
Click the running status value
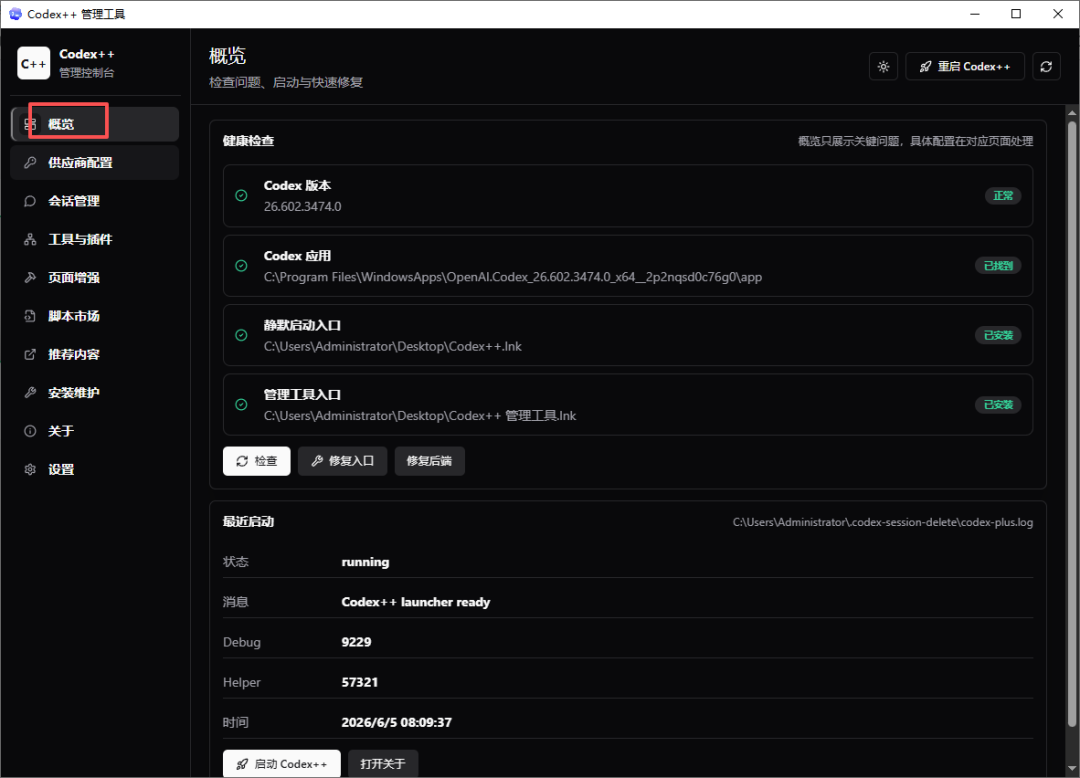[x=365, y=562]
